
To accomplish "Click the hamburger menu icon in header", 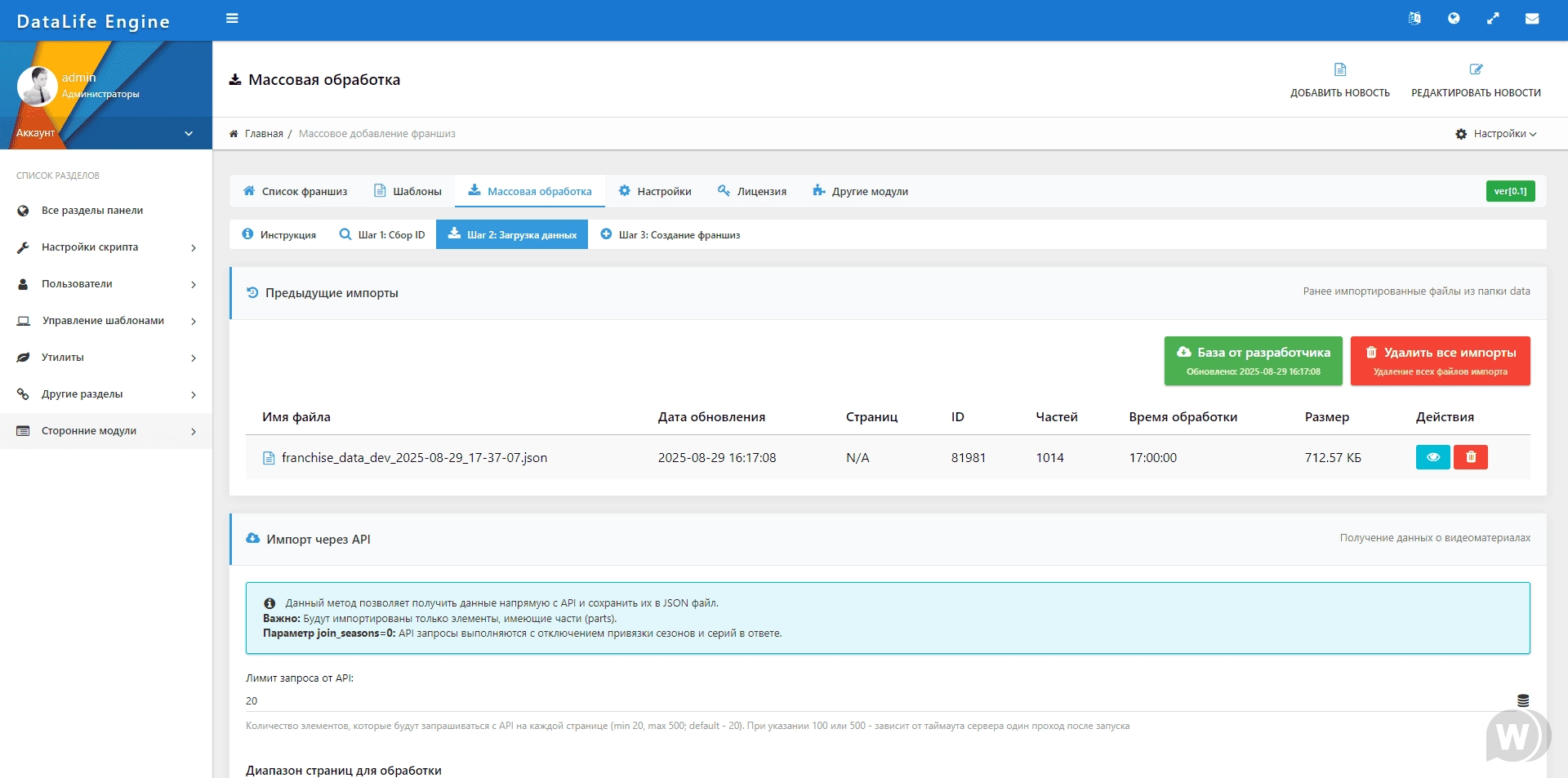I will [x=232, y=19].
